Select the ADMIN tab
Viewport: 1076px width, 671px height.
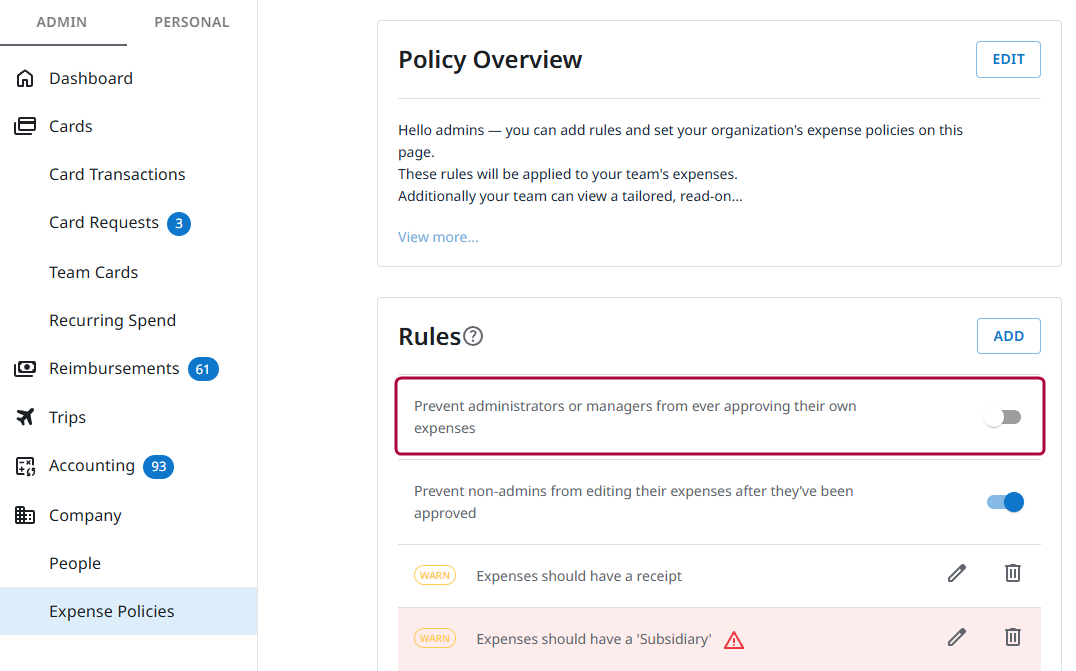click(63, 22)
